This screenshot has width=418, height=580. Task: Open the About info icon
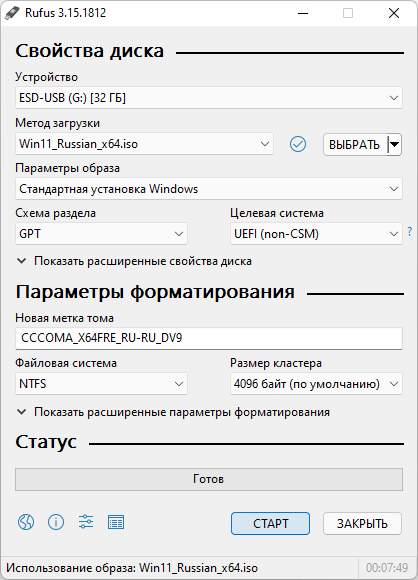point(56,522)
